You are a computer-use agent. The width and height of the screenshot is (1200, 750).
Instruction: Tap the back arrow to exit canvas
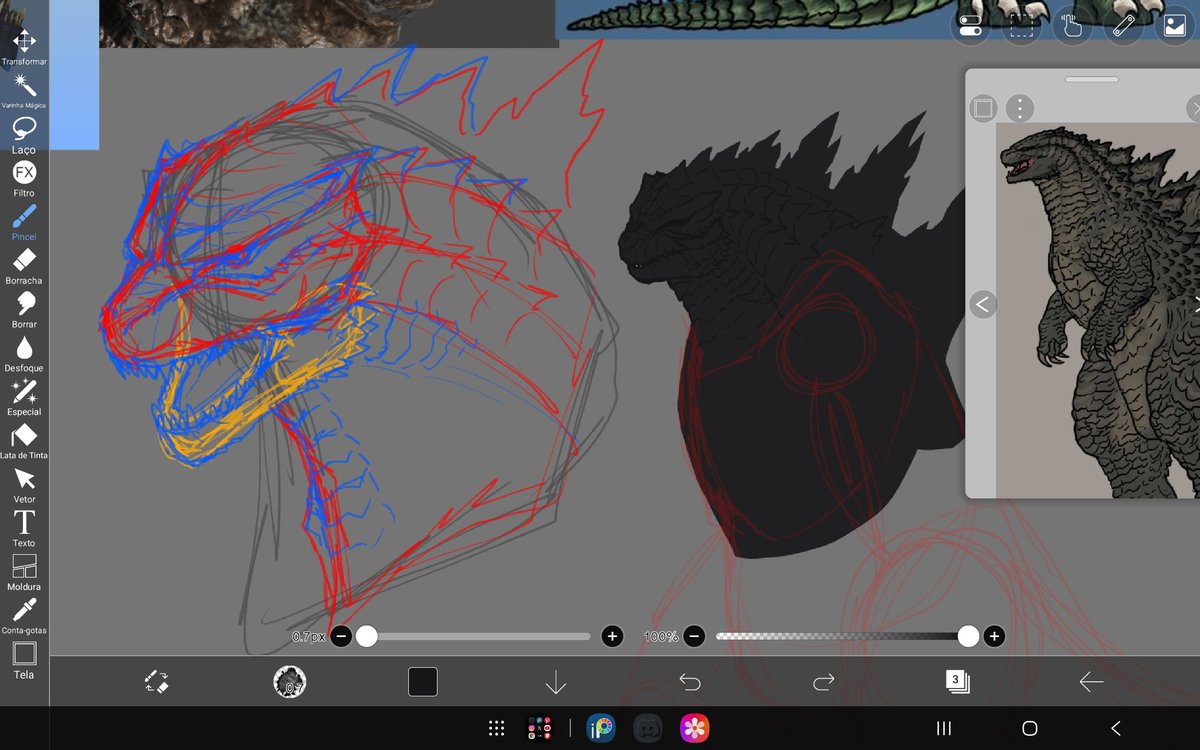(1091, 682)
